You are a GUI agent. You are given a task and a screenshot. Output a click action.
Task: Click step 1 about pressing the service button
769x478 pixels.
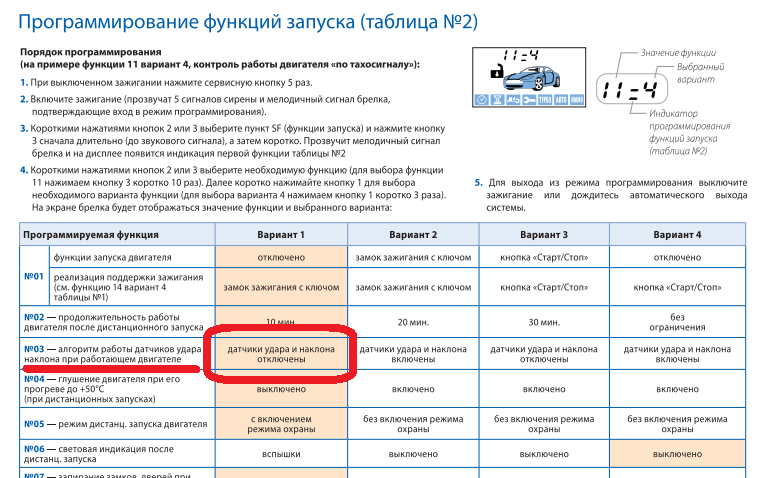[x=166, y=82]
